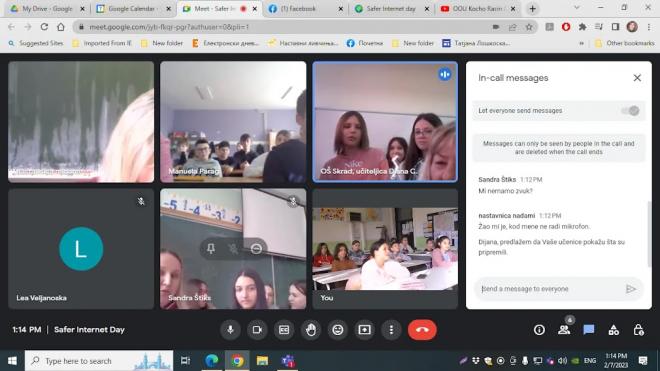Screen dimensions: 660x371
Task: Open meeting details info icon
Action: click(x=539, y=330)
